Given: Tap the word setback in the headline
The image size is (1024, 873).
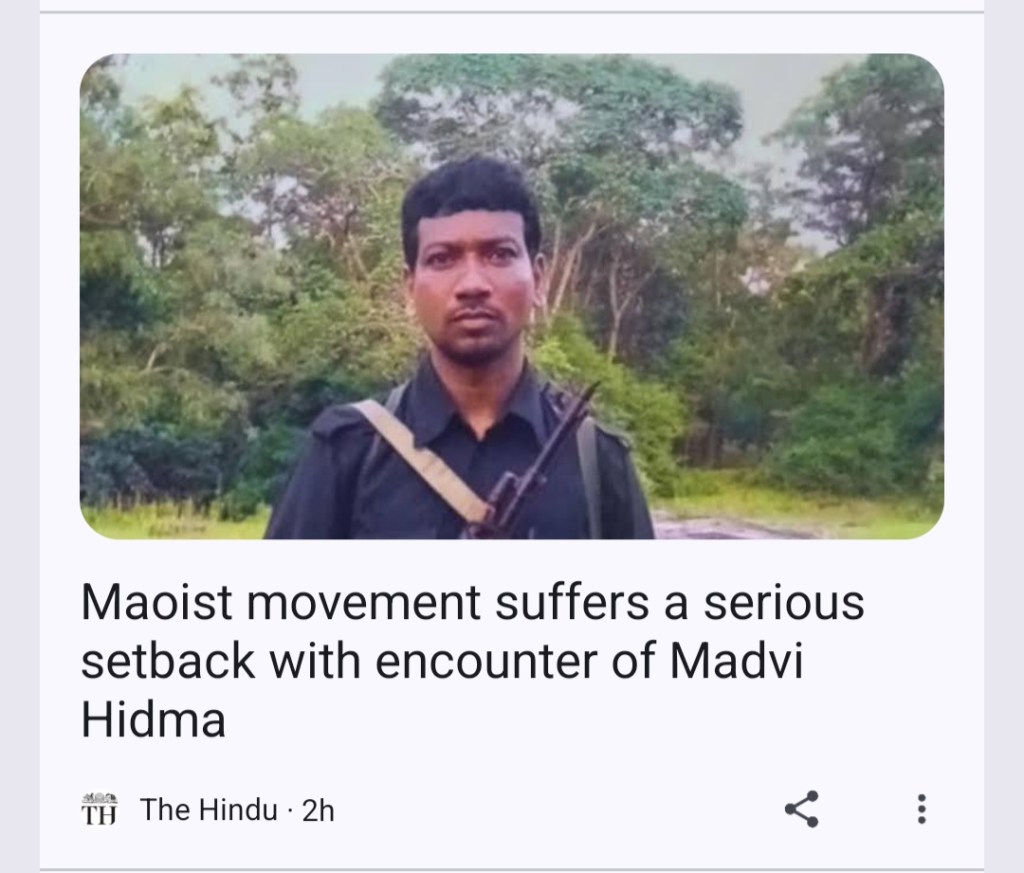Looking at the screenshot, I should (x=168, y=661).
